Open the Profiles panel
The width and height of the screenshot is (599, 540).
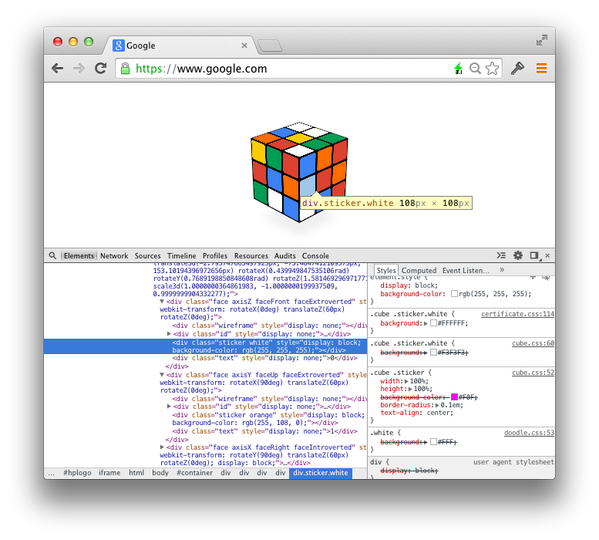coord(215,256)
